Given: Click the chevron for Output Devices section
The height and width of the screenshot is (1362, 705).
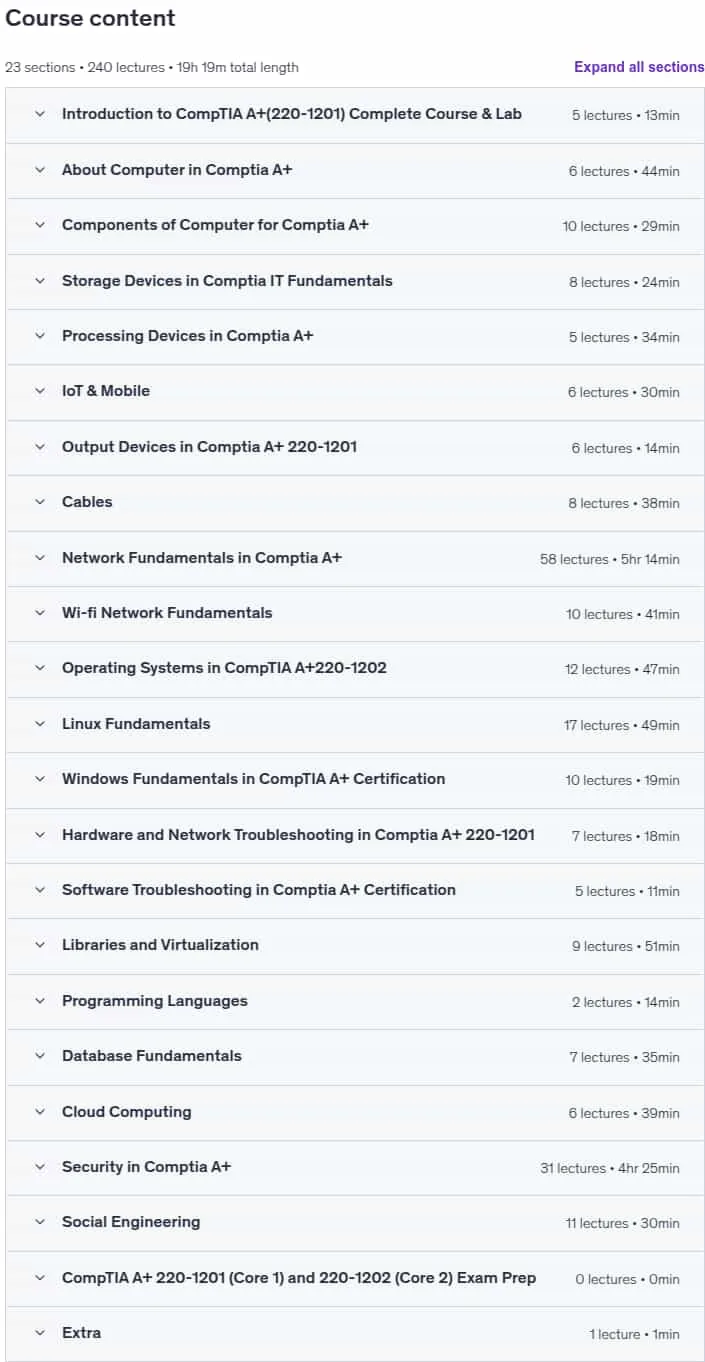Looking at the screenshot, I should pyautogui.click(x=40, y=447).
